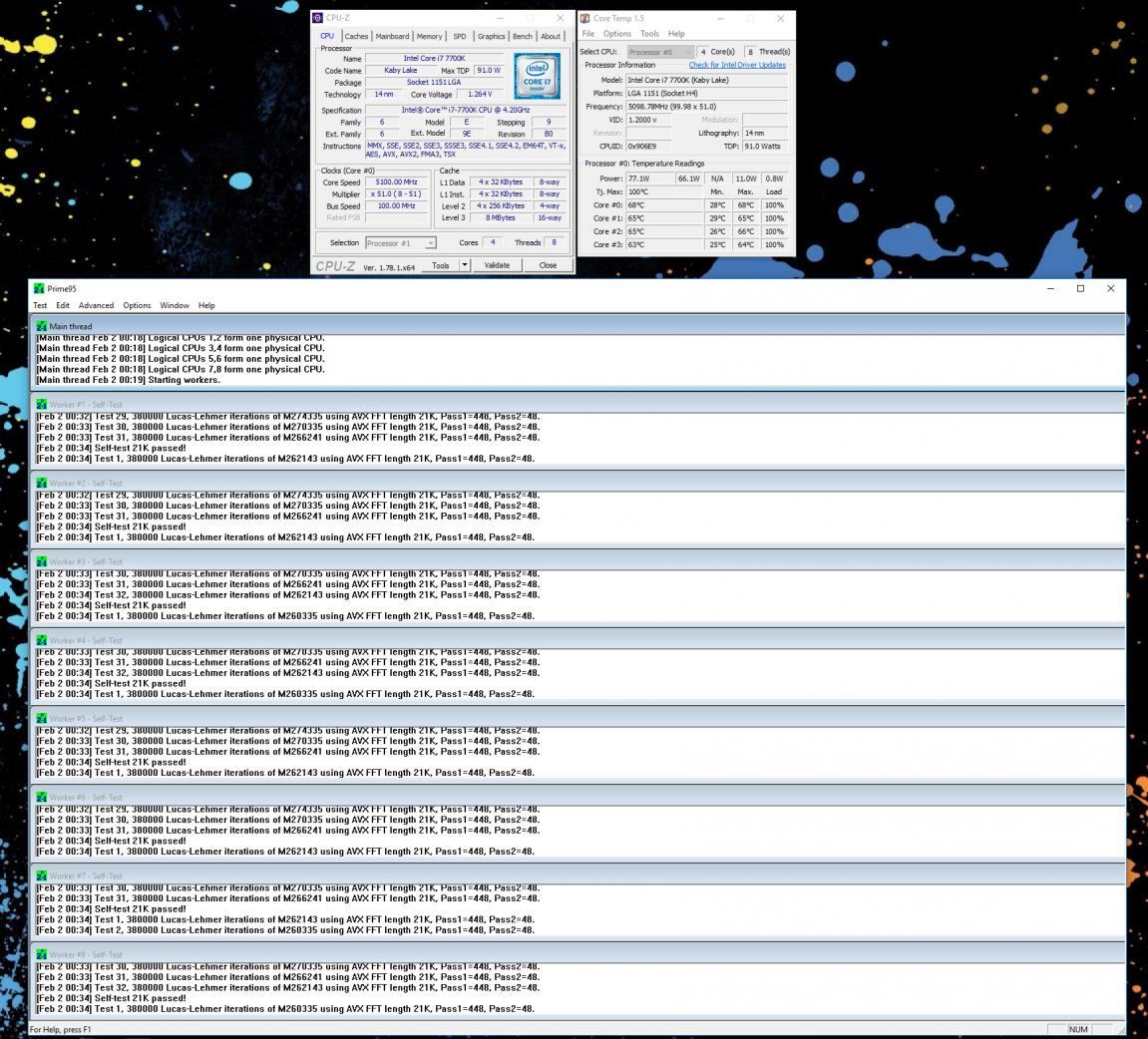
Task: Click the Name field showing Intel Core i7 7700K
Action: [x=434, y=59]
